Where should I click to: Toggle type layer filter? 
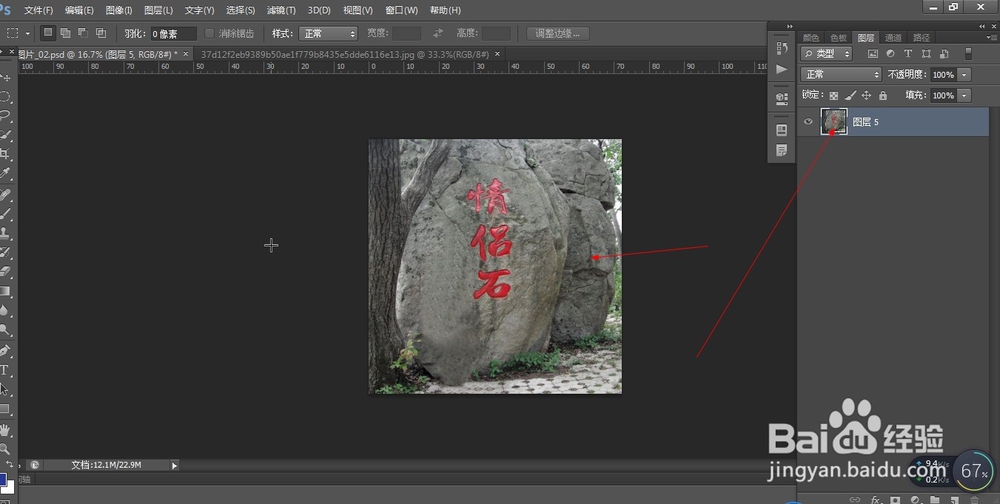[908, 54]
